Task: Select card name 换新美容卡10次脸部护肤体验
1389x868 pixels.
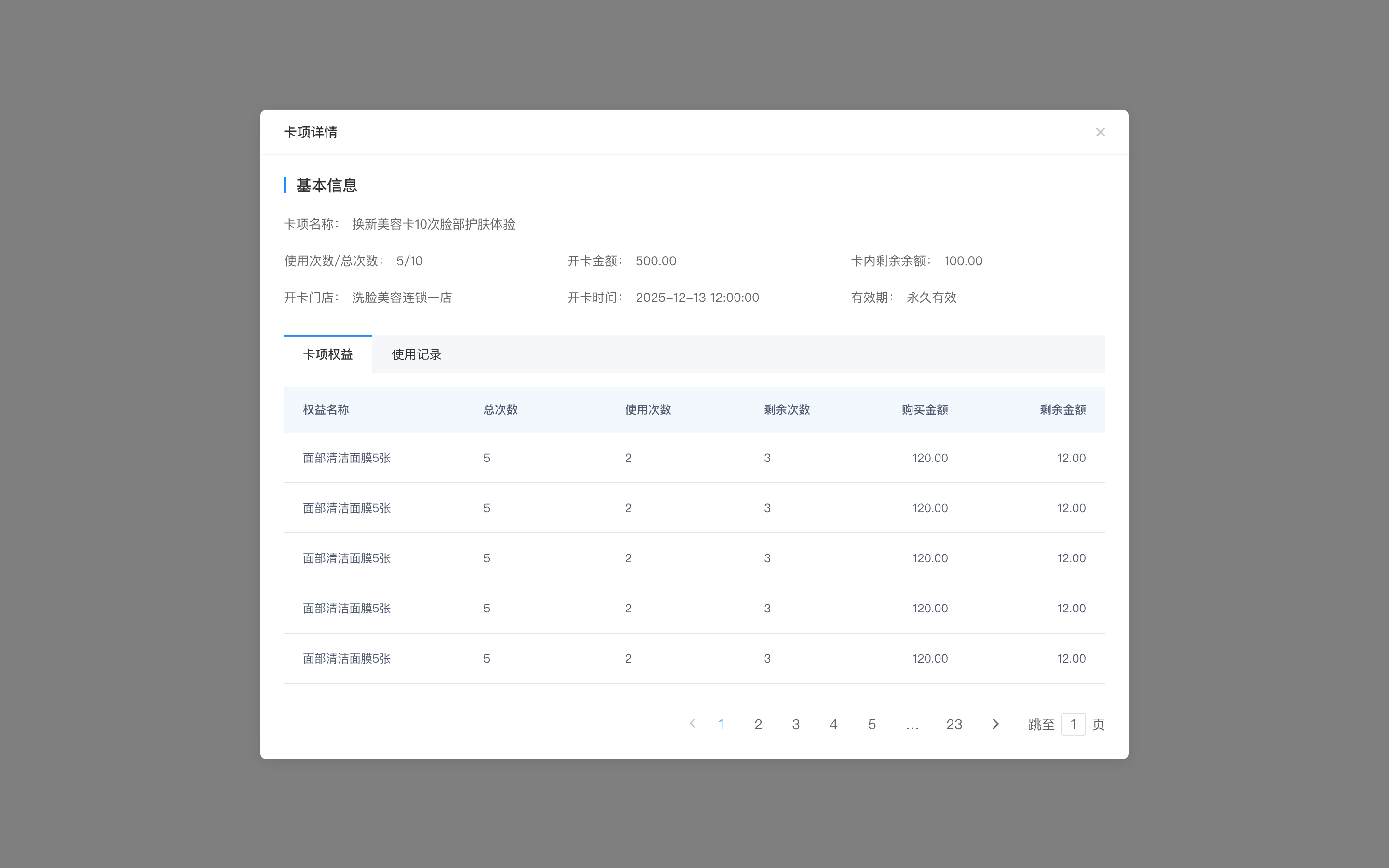Action: click(434, 224)
